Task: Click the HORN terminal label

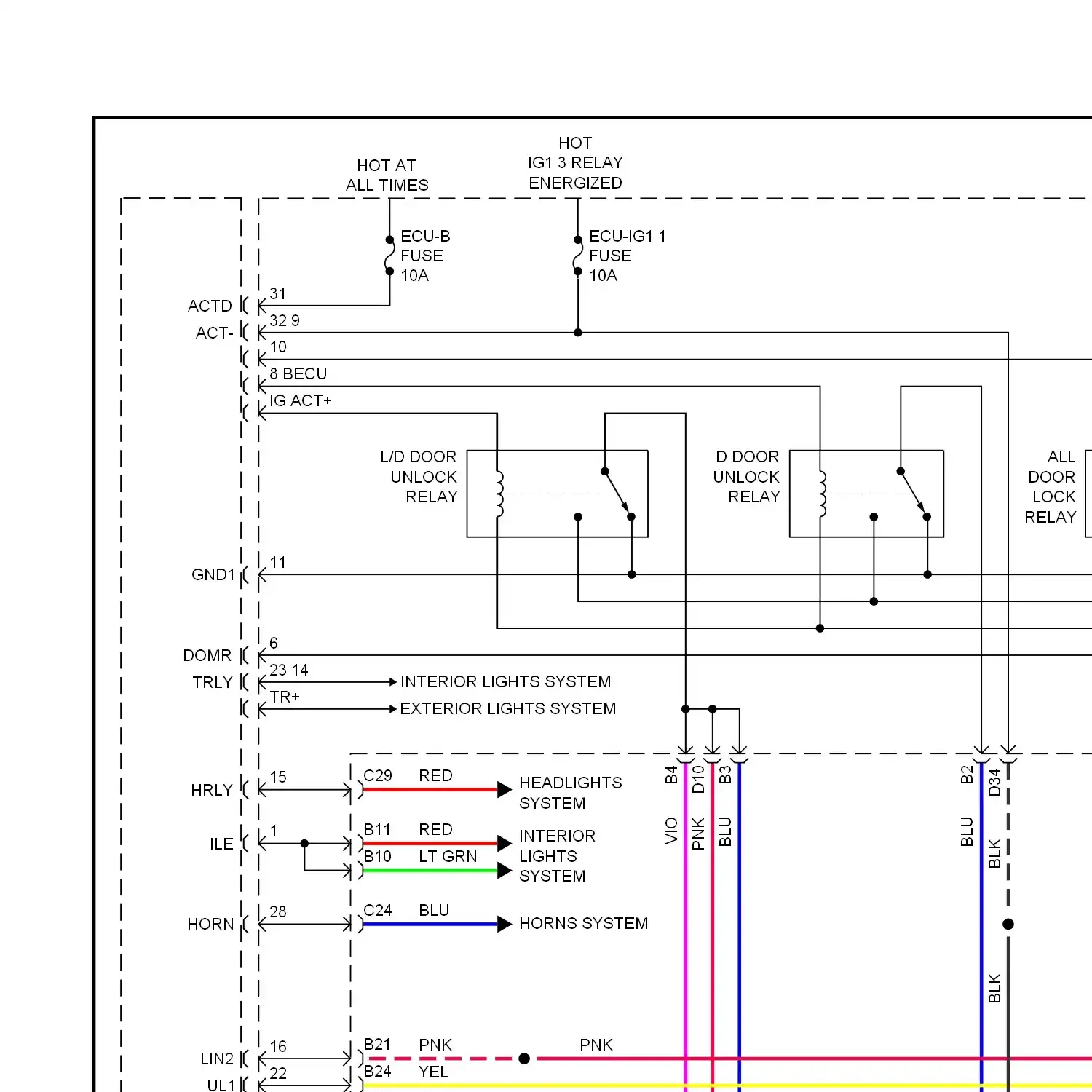Action: [210, 925]
